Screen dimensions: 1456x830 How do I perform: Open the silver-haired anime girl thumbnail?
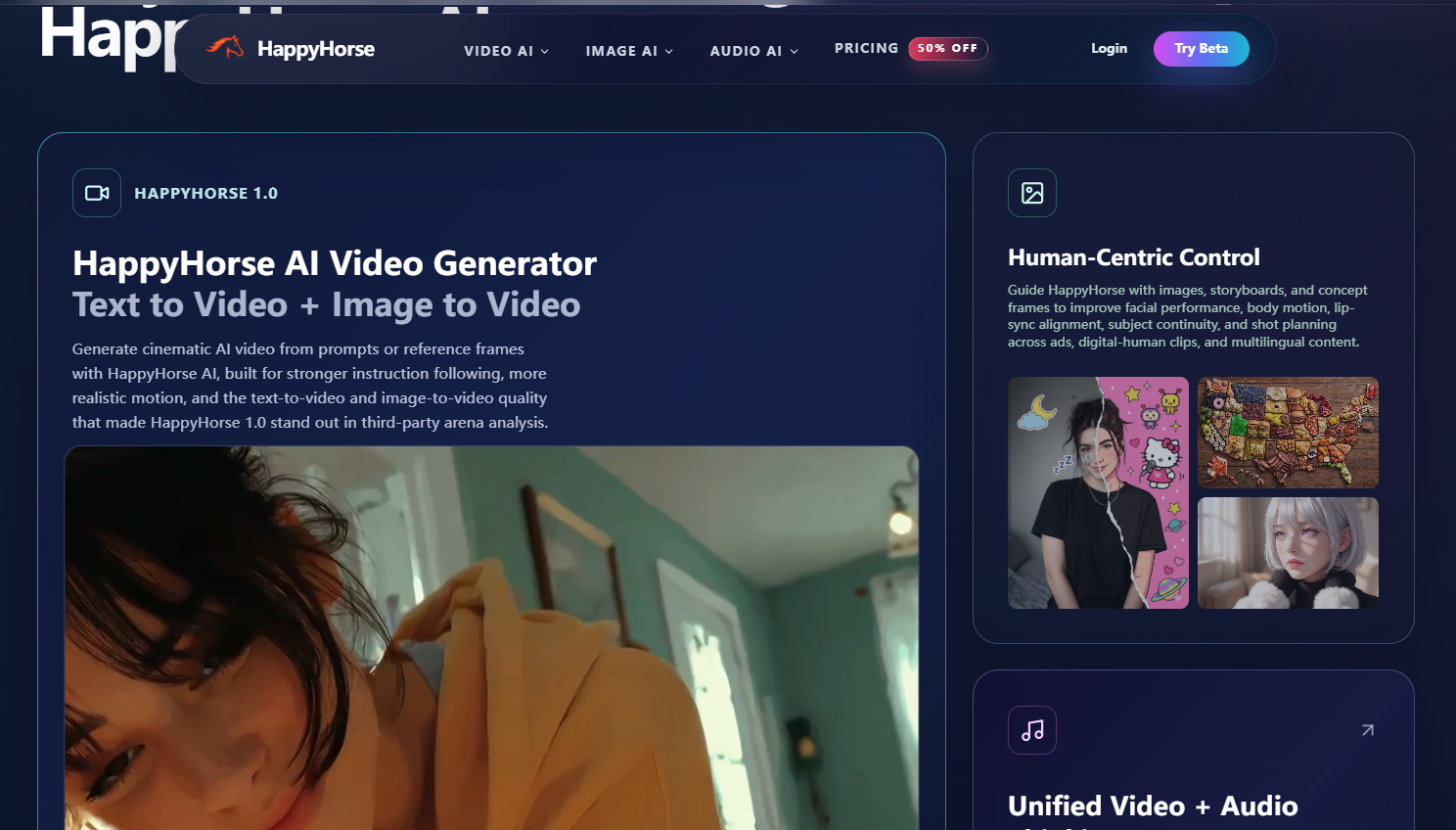coord(1288,553)
